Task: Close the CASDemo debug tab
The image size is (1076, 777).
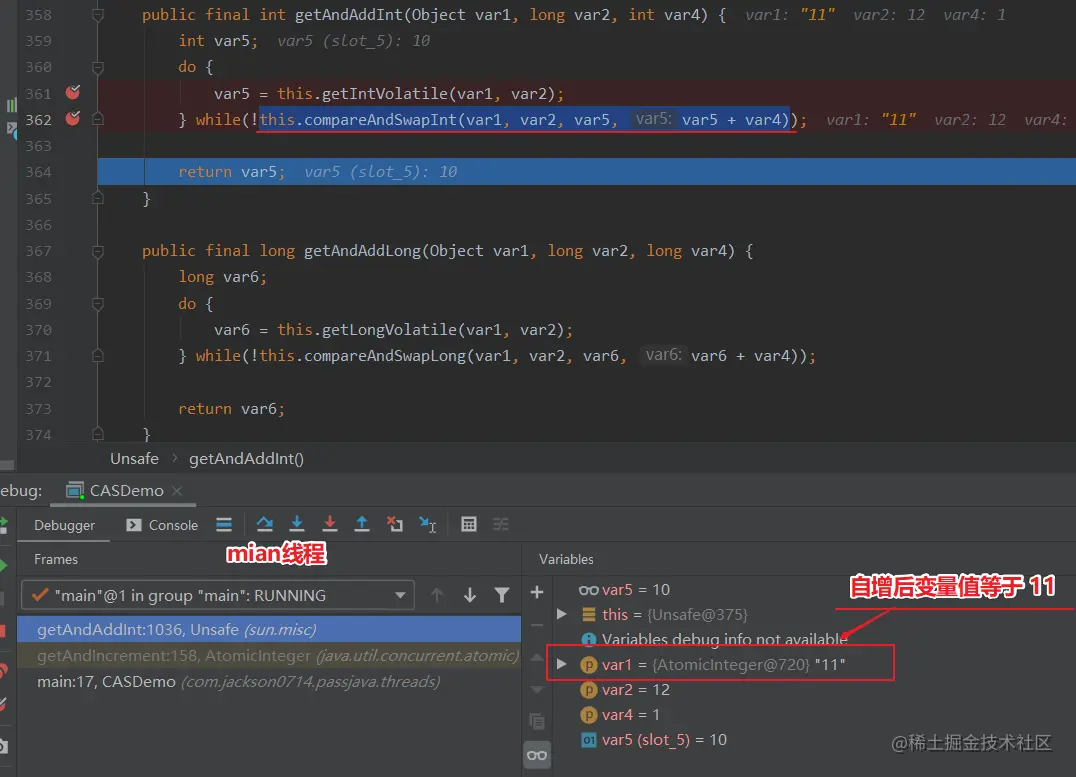Action: [177, 491]
